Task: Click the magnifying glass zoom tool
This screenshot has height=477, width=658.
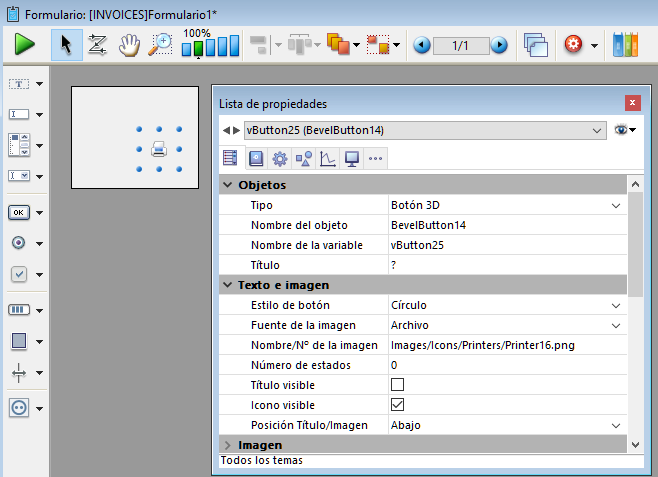Action: tap(159, 45)
